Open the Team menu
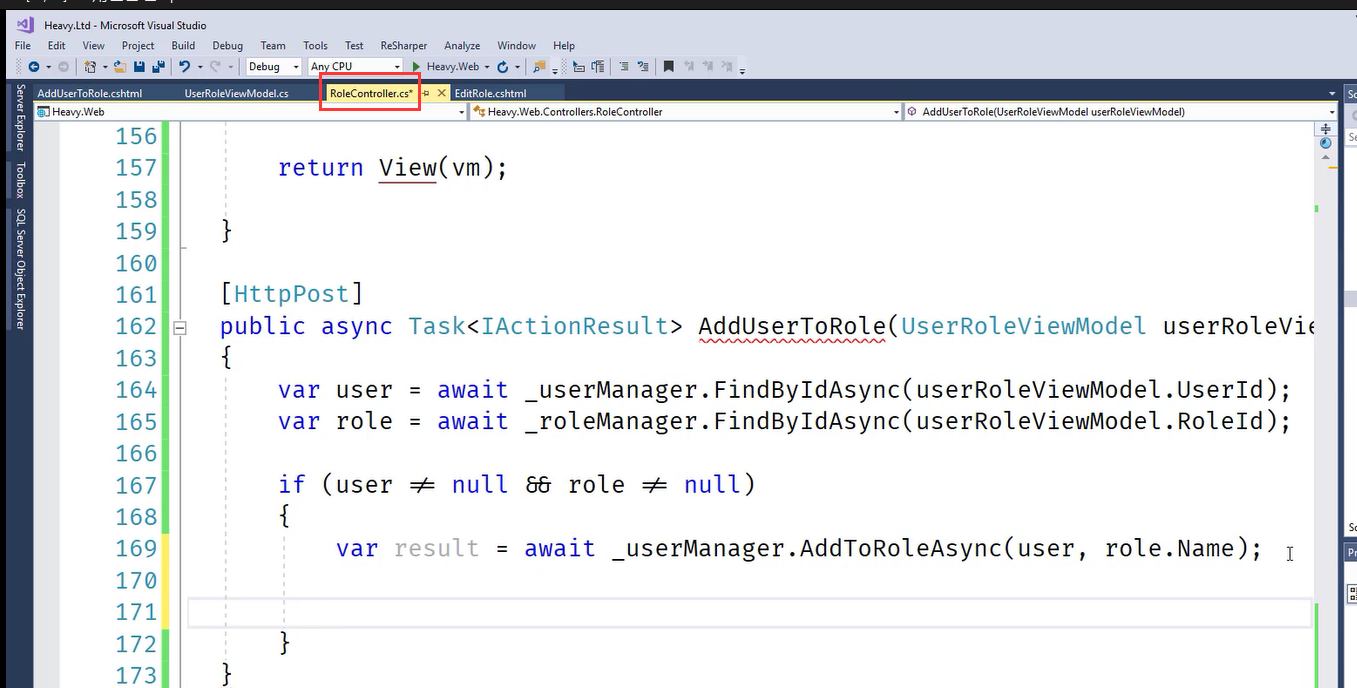1357x688 pixels. [x=273, y=45]
